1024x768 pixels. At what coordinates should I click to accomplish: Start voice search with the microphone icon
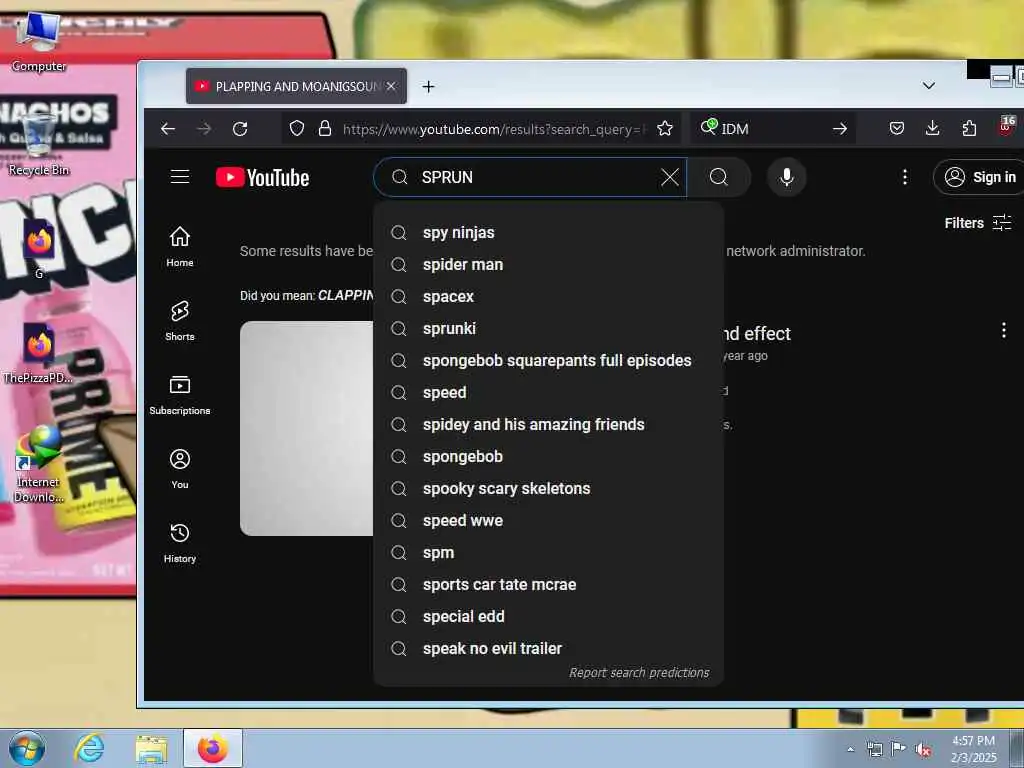787,177
